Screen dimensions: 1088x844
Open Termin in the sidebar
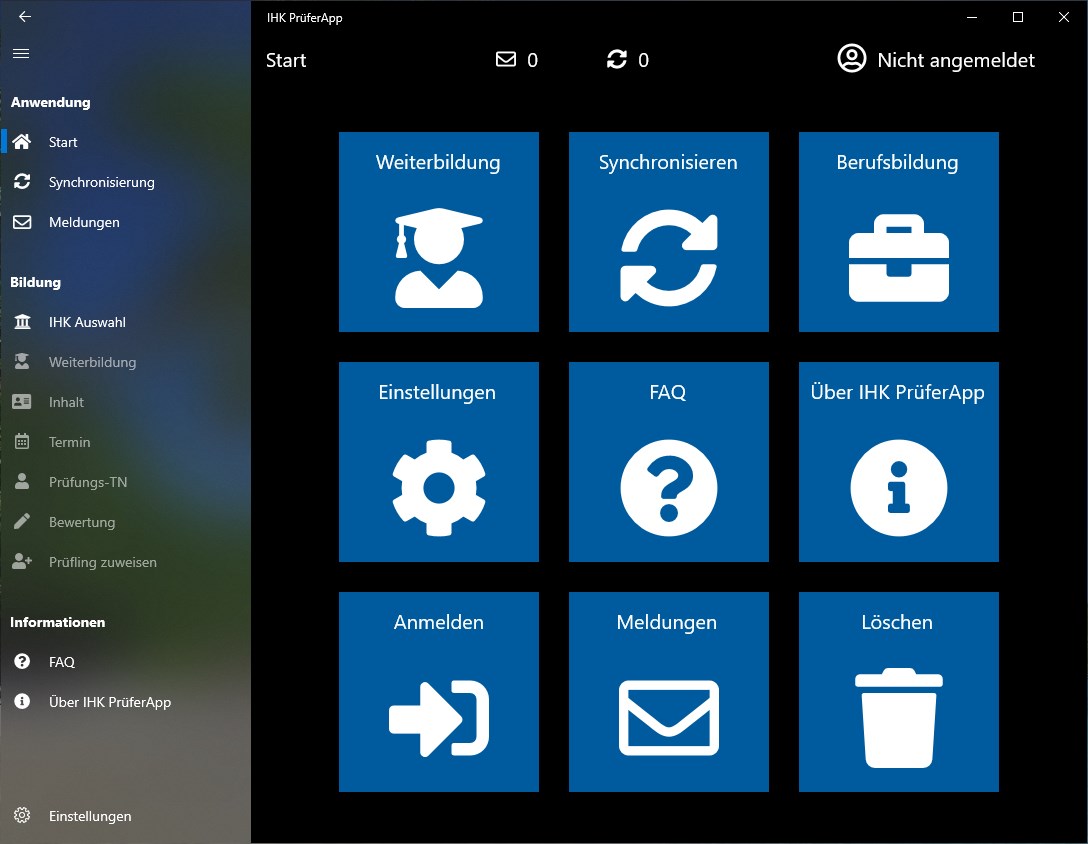pos(69,442)
